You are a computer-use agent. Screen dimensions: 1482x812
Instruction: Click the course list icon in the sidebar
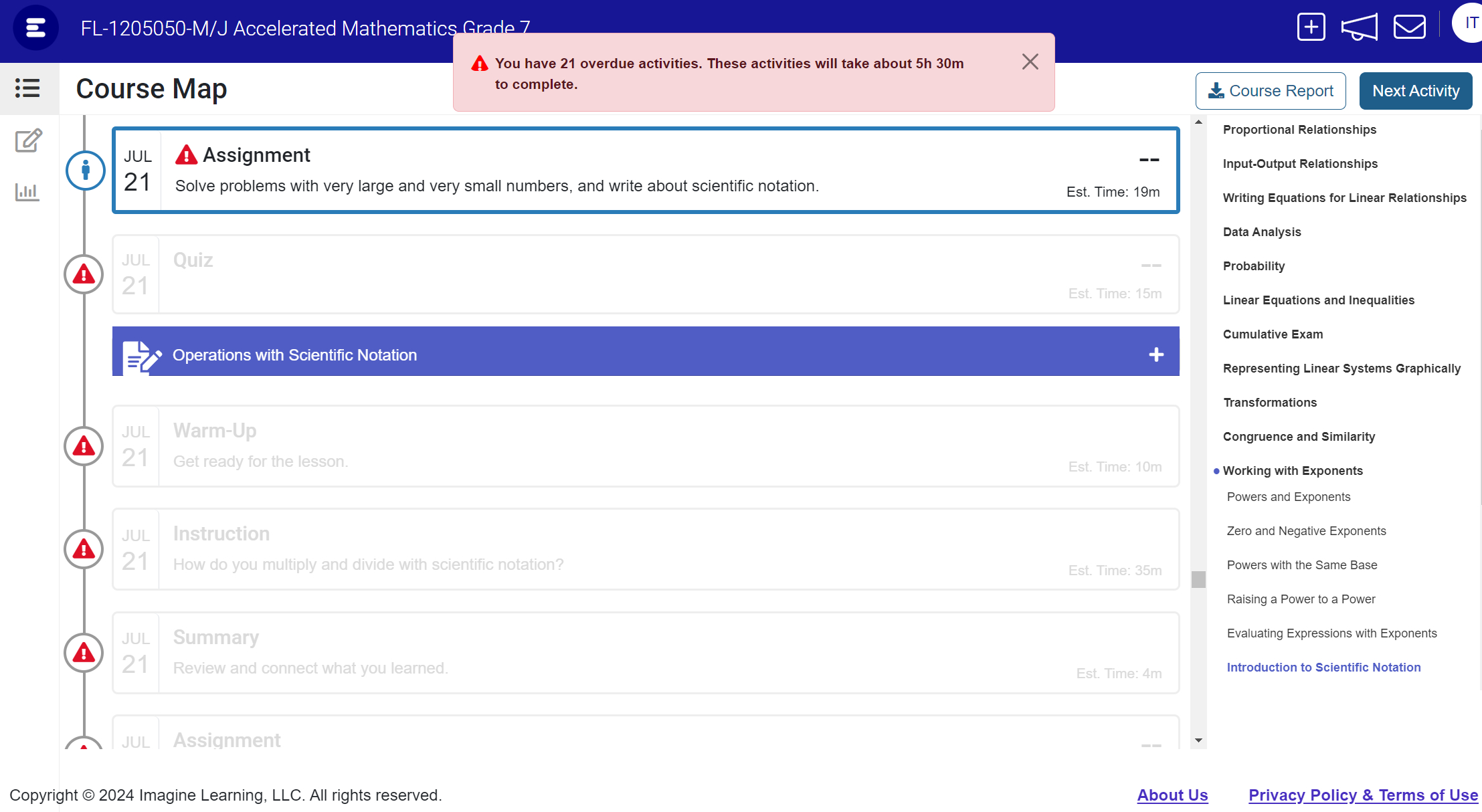coord(27,88)
